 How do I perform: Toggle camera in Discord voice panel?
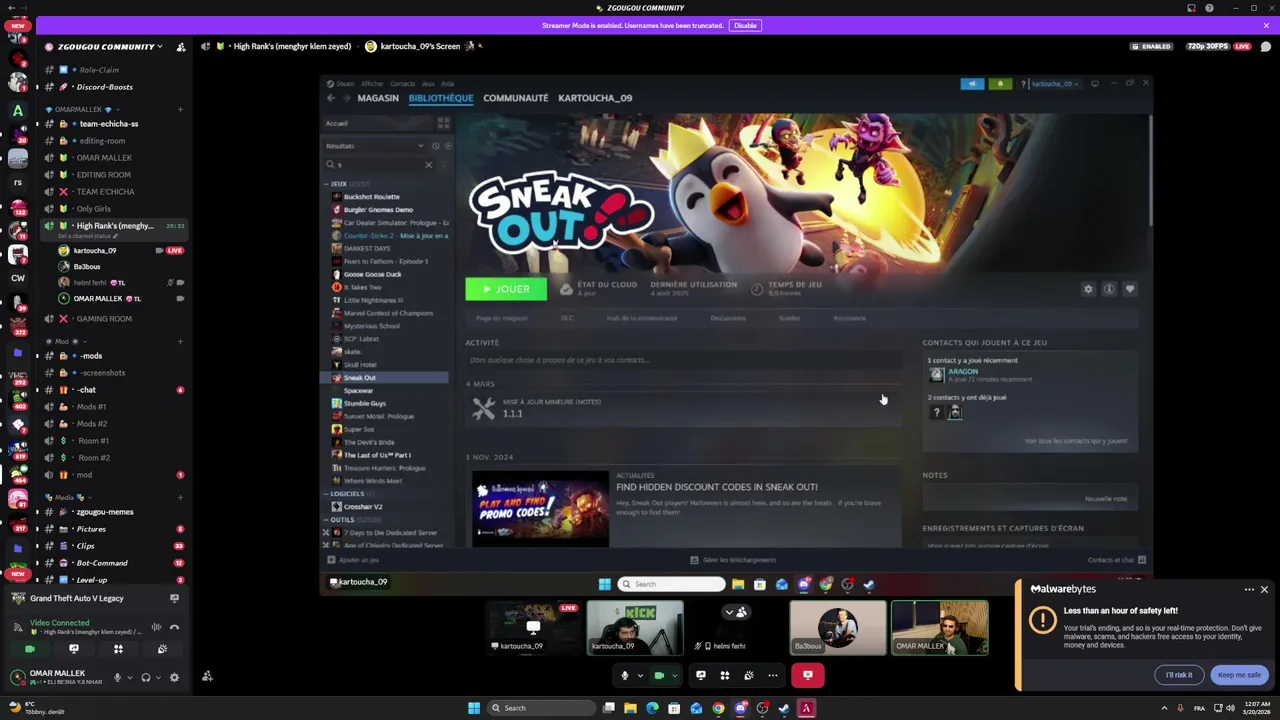point(30,649)
